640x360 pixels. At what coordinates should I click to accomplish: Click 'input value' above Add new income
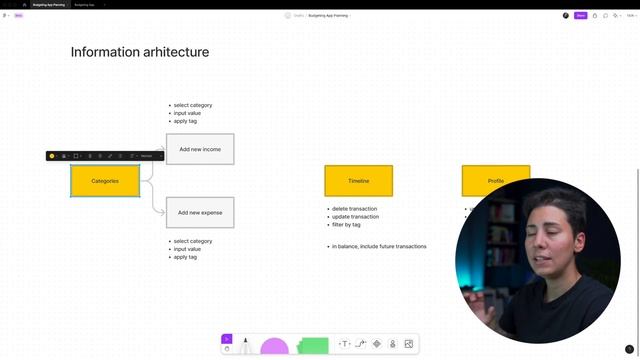[x=187, y=113]
